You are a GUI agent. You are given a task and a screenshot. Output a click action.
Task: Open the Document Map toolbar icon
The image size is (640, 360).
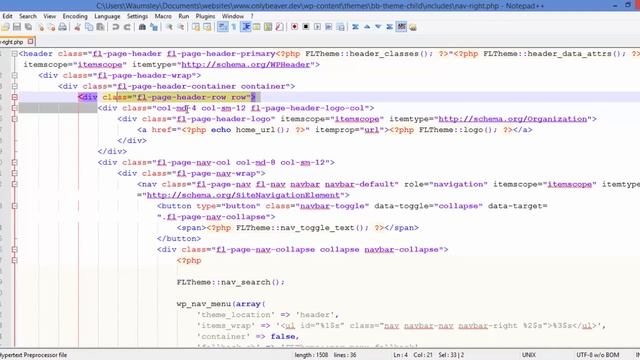[x=268, y=27]
